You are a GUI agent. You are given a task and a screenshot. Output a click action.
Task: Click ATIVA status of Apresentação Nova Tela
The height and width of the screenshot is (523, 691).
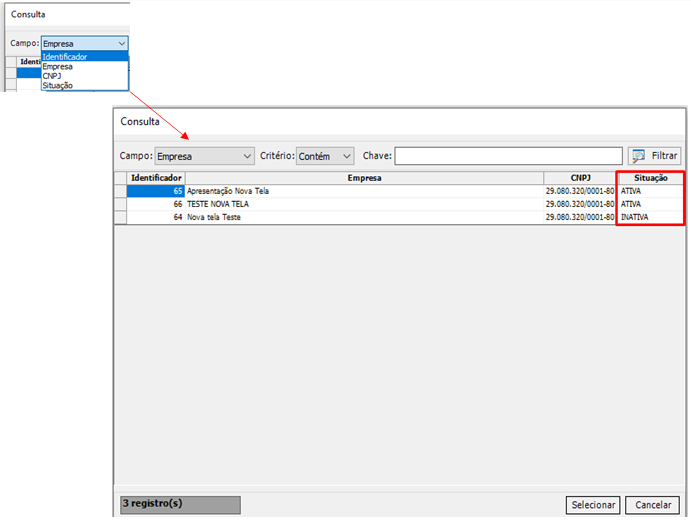pos(650,191)
